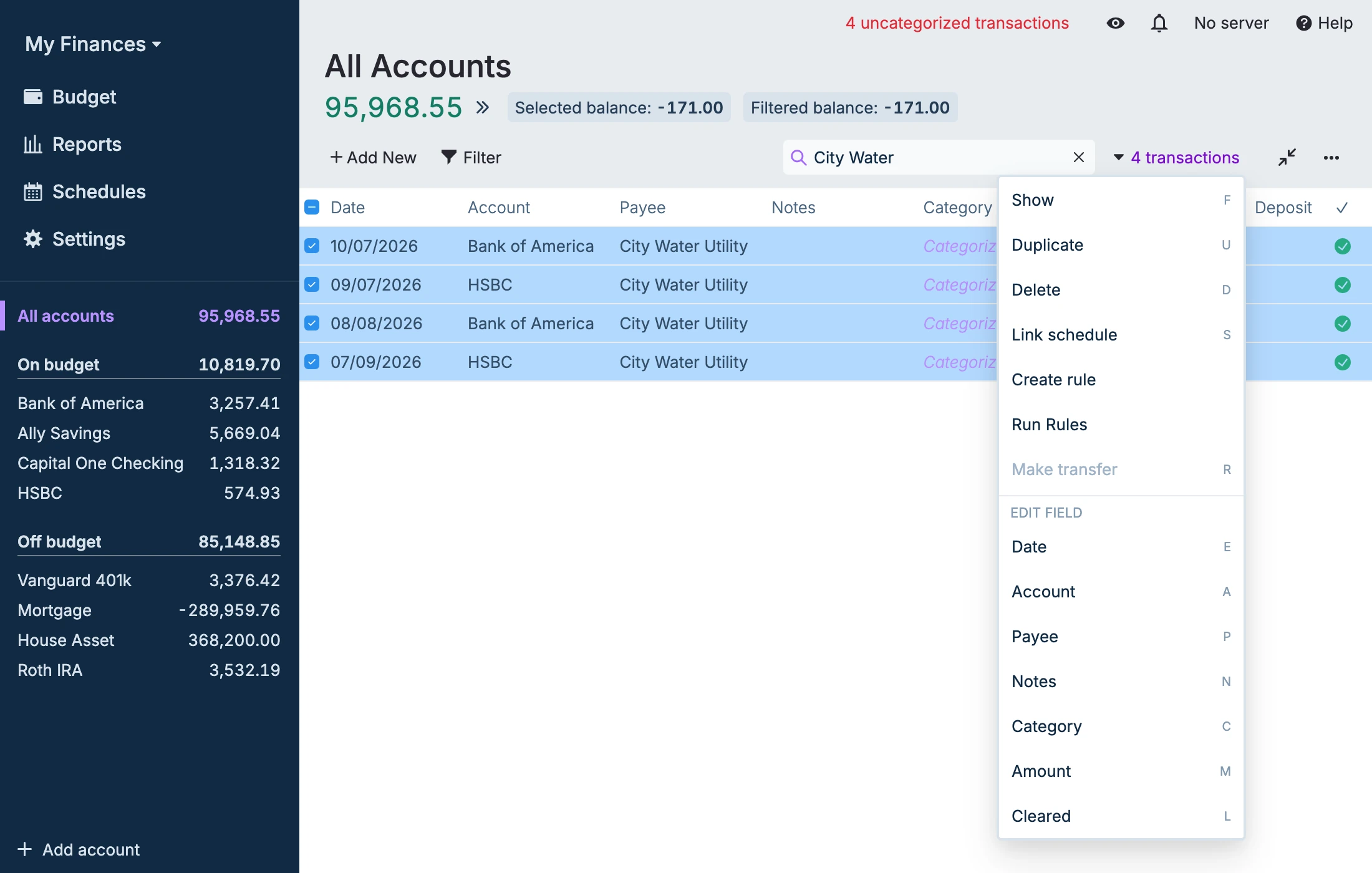The width and height of the screenshot is (1372, 873).
Task: Click Add account at sidebar bottom
Action: tap(79, 849)
